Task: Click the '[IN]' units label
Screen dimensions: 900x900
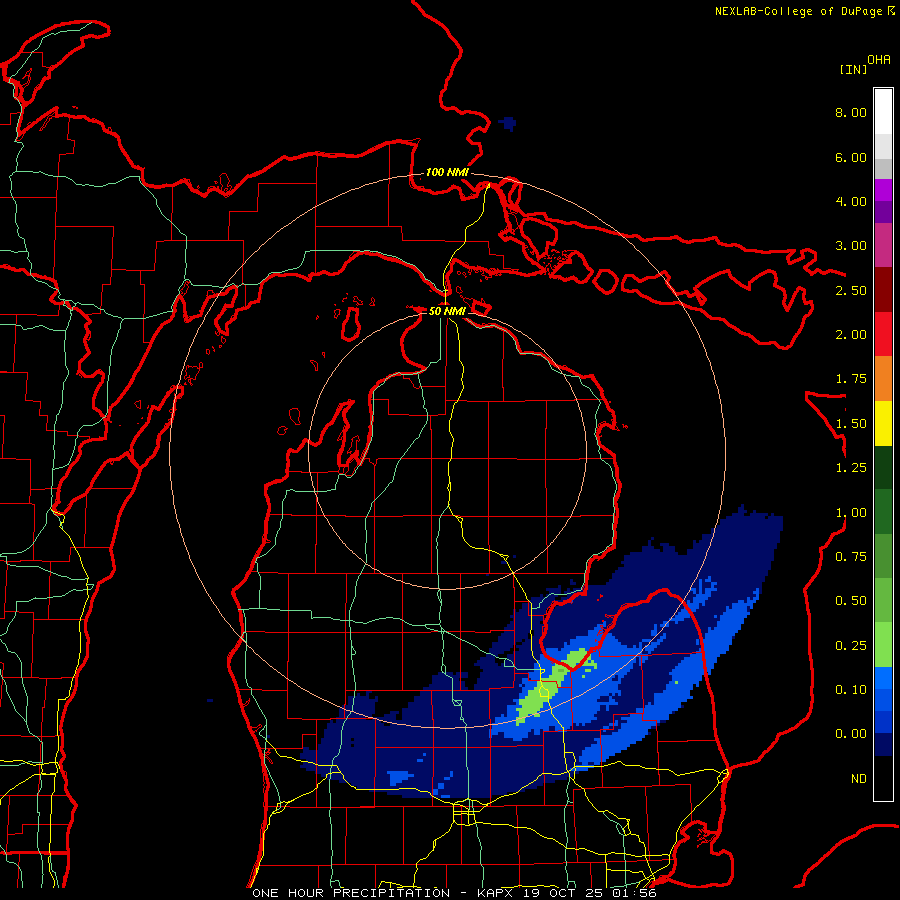Action: pyautogui.click(x=853, y=69)
